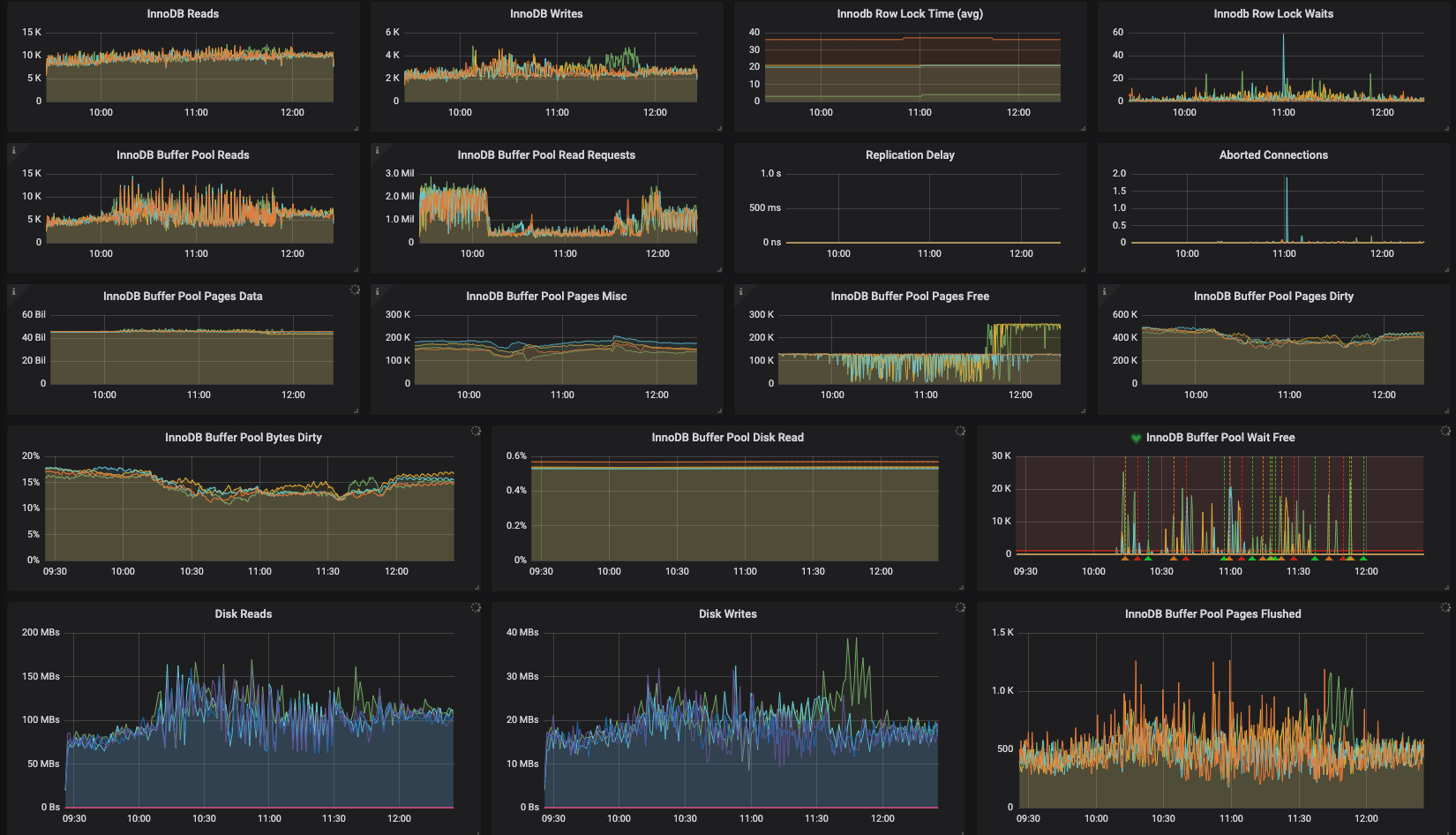Click the 40 MBs axis label in Disk Writes
The image size is (1456, 835).
522,632
